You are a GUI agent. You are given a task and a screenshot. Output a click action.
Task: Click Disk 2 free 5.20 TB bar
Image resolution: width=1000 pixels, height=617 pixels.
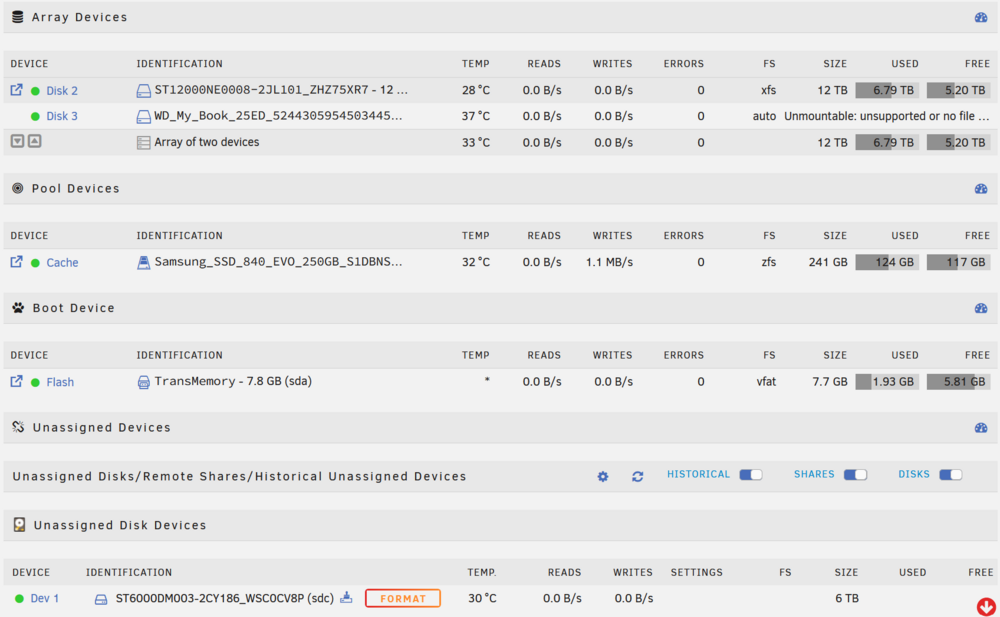[959, 90]
